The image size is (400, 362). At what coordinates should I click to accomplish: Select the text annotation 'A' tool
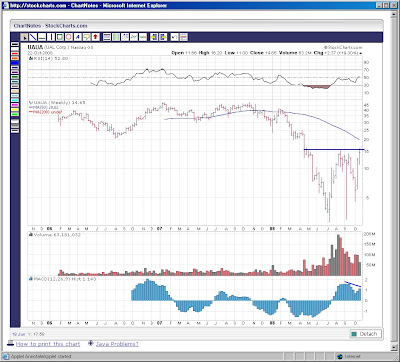point(78,37)
